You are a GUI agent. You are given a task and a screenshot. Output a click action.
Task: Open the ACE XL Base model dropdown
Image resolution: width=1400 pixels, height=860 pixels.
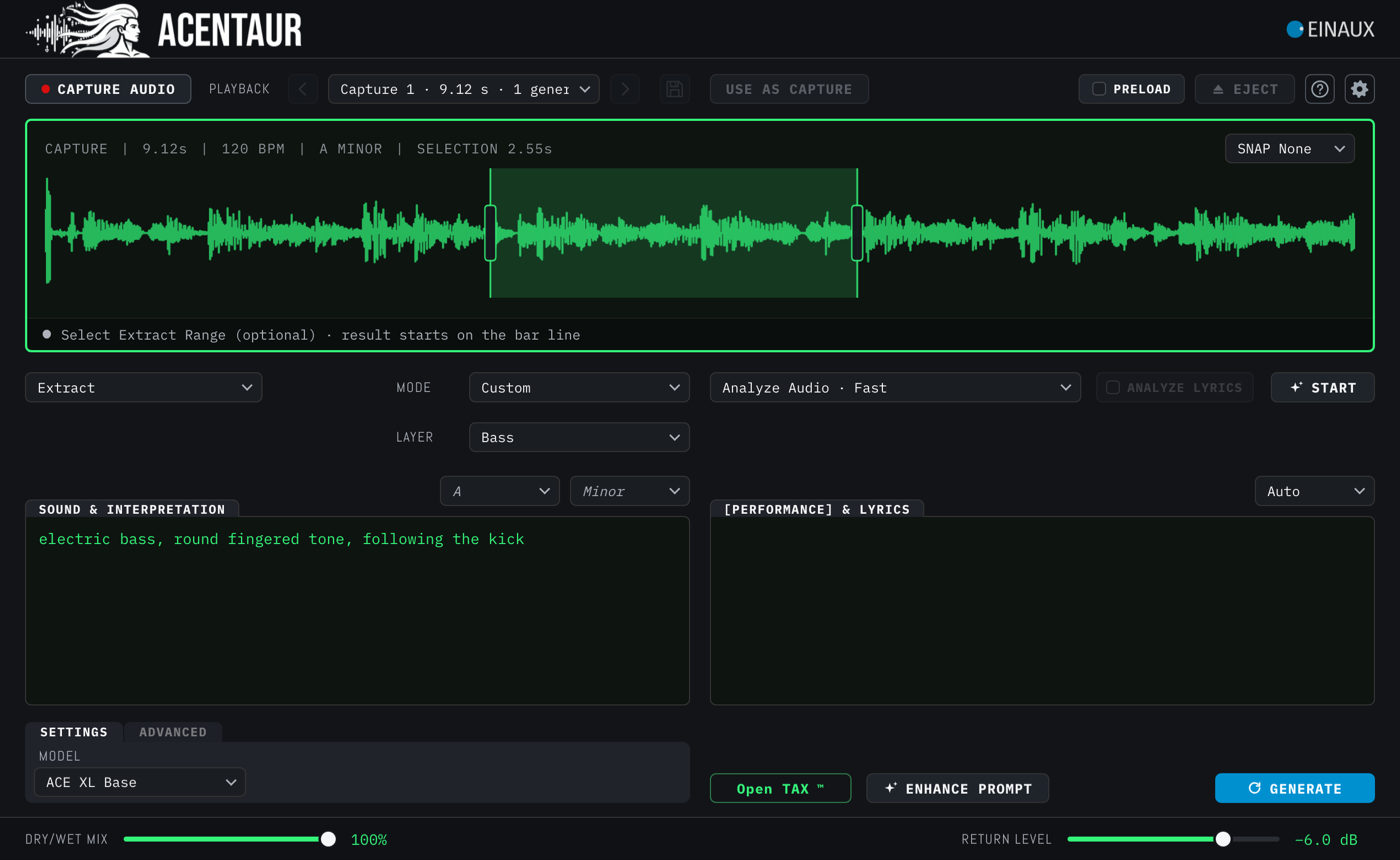click(x=140, y=782)
